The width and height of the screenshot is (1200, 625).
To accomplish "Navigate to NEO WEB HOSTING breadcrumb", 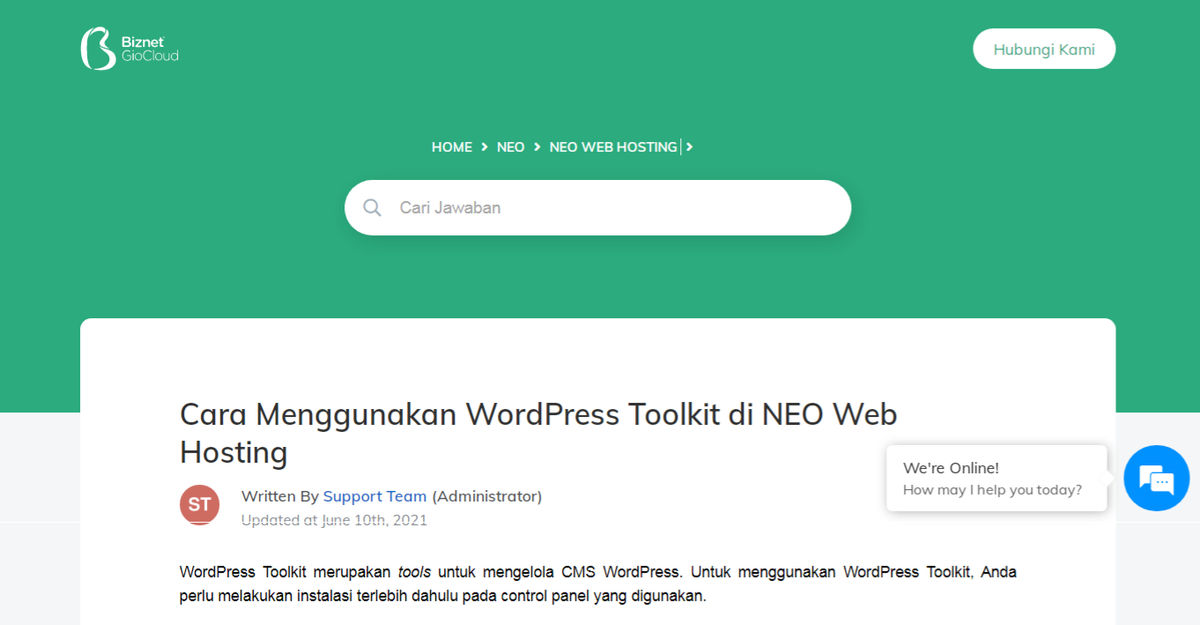I will pos(613,147).
